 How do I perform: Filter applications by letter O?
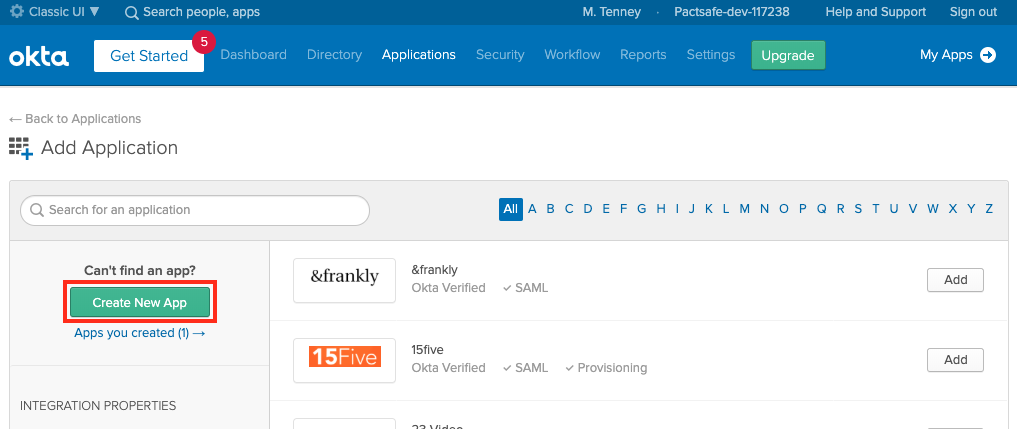[784, 209]
